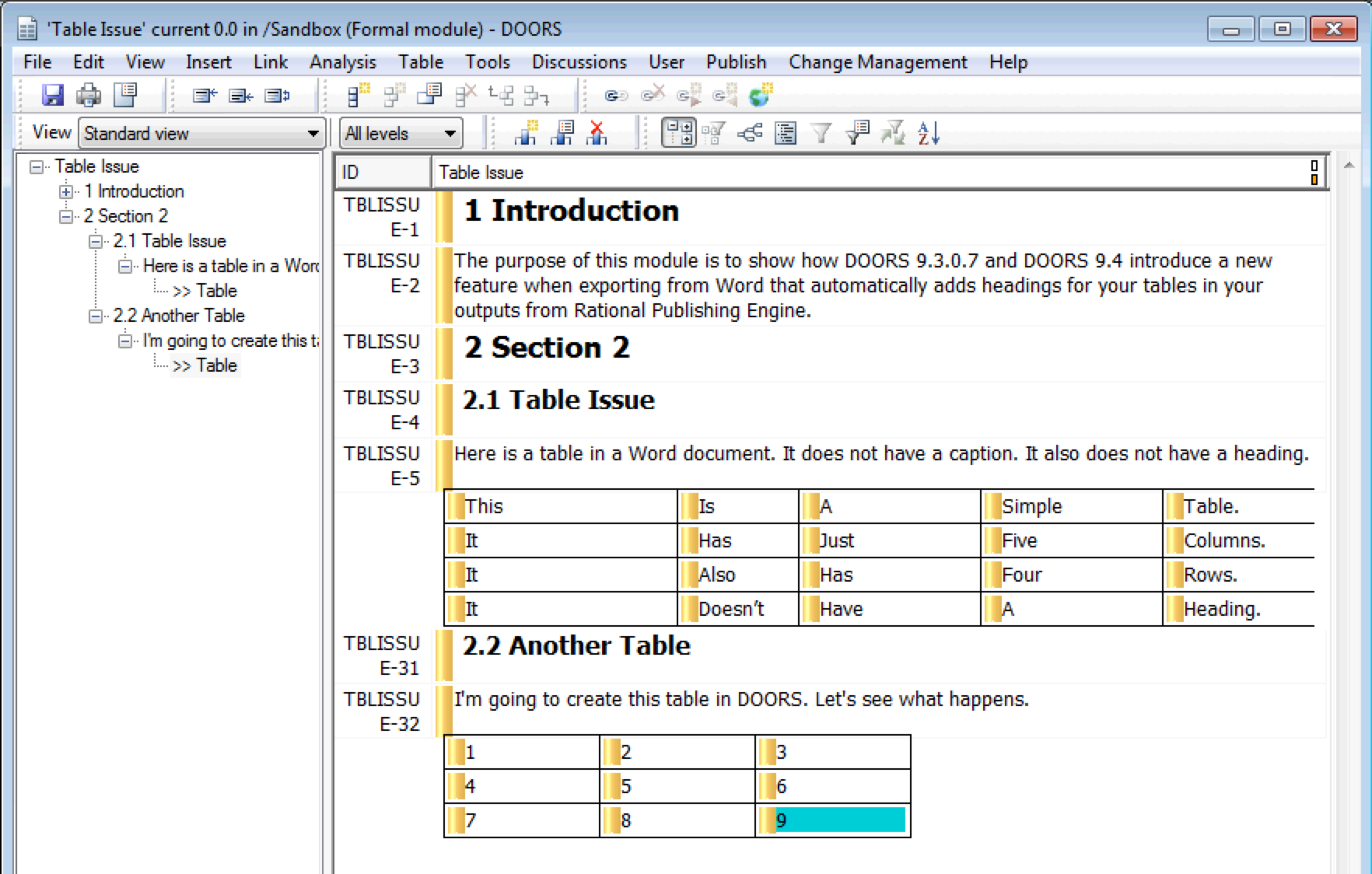Click the make-link-from-start icon
Image resolution: width=1372 pixels, height=874 pixels.
(x=724, y=96)
